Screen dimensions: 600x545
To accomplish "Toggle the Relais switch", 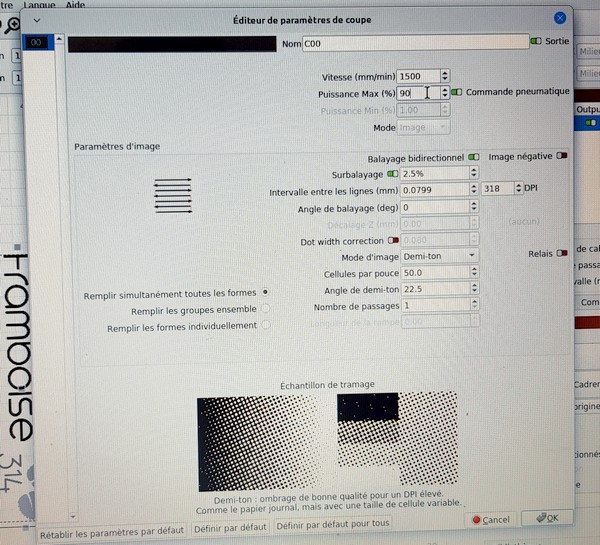I will (x=562, y=253).
